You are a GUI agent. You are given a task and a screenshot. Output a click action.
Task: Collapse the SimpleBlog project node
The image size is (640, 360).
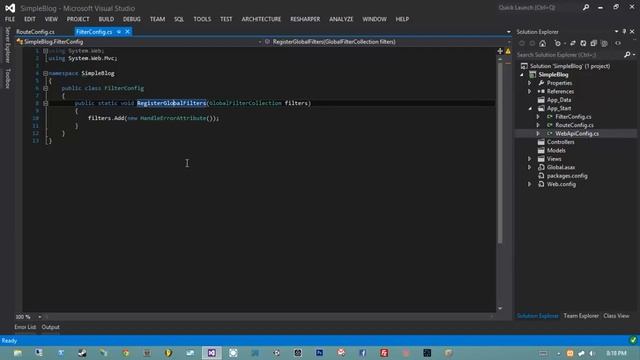pos(522,75)
